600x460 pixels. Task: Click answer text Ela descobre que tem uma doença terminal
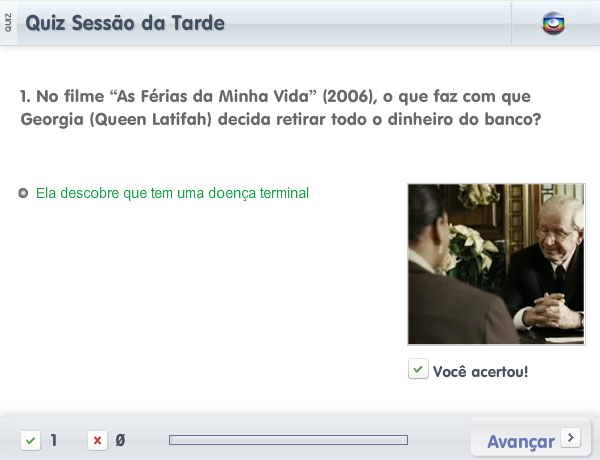point(172,193)
